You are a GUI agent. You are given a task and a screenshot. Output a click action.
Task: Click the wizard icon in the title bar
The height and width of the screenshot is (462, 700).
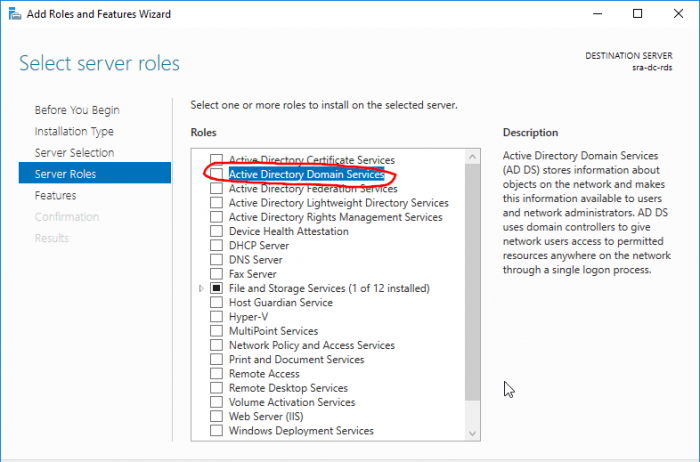pyautogui.click(x=15, y=14)
